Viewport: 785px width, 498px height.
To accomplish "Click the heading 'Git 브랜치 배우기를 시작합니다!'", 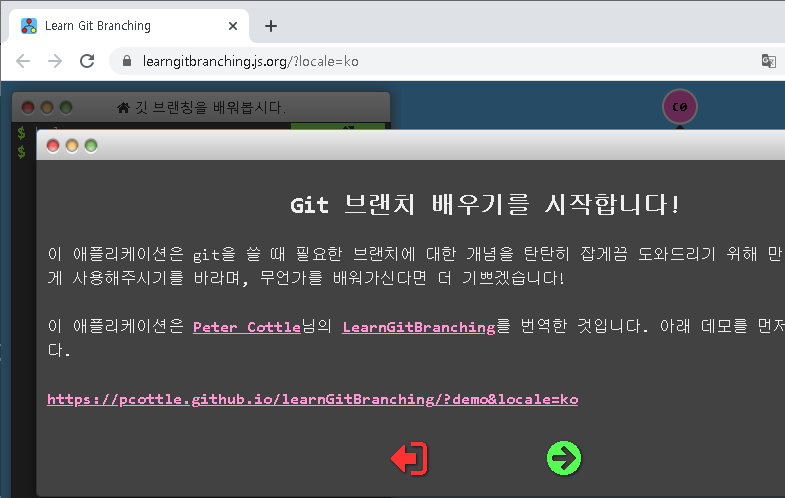I will (485, 204).
